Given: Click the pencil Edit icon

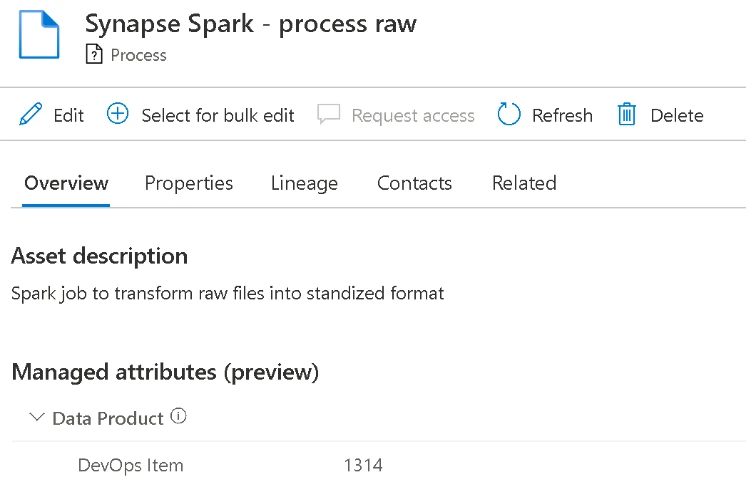Looking at the screenshot, I should tap(31, 115).
